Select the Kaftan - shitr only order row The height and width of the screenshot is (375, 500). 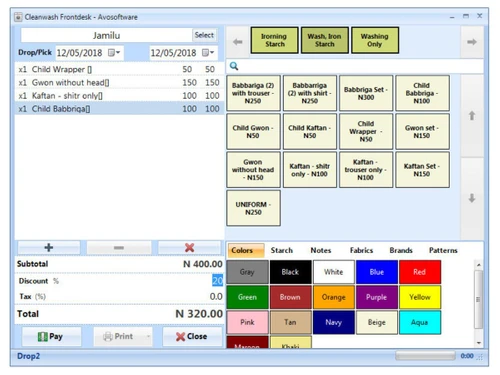[x=119, y=96]
